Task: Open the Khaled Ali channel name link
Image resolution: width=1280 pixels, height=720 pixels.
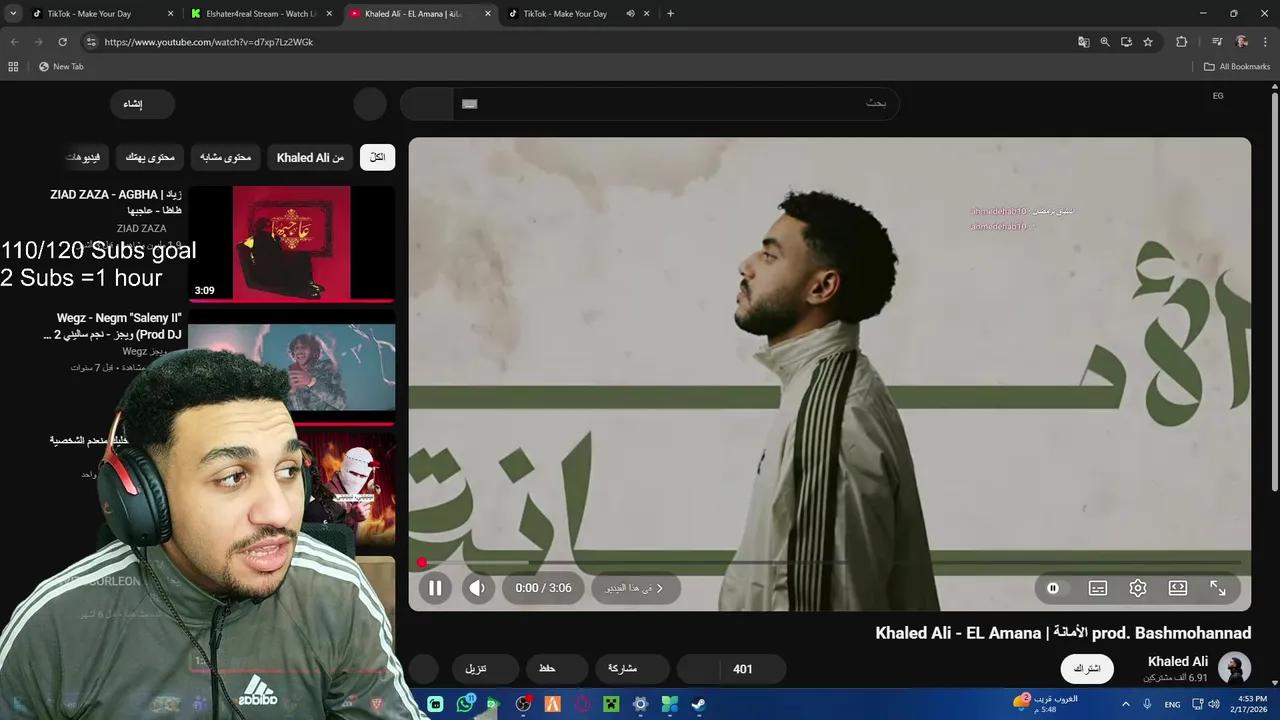Action: 1178,661
